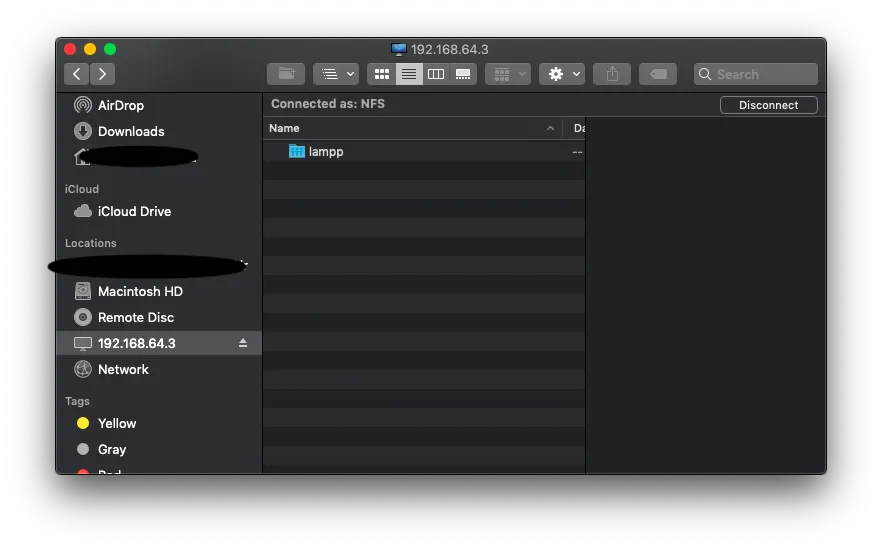Click 'Connected as: NFS' status text
This screenshot has width=882, height=548.
tap(328, 104)
